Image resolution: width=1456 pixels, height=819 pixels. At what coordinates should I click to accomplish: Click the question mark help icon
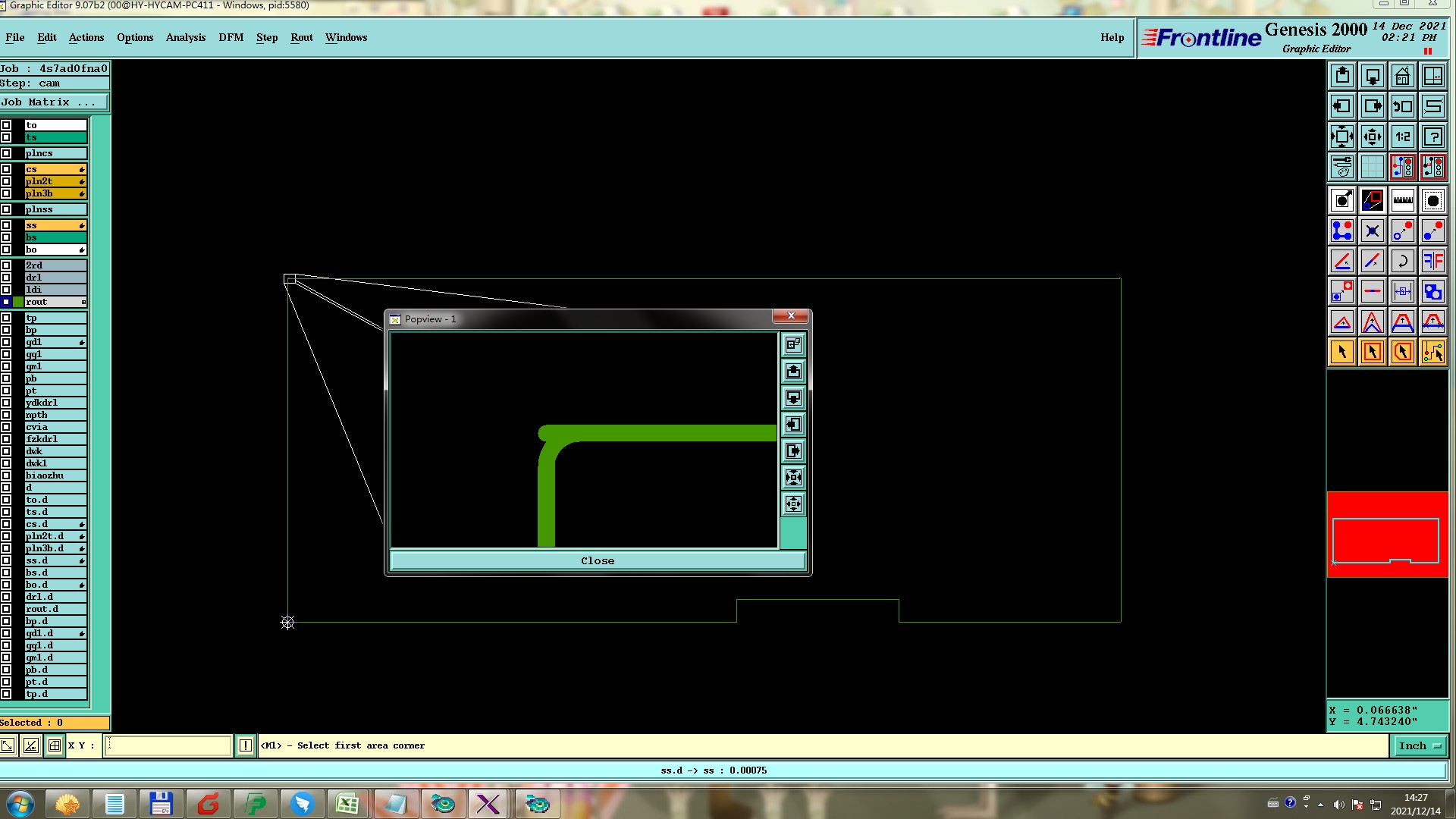pos(1433,136)
